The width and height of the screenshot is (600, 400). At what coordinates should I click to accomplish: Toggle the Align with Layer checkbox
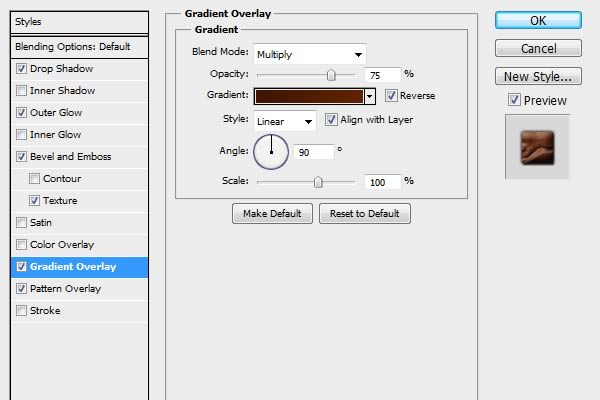[331, 120]
